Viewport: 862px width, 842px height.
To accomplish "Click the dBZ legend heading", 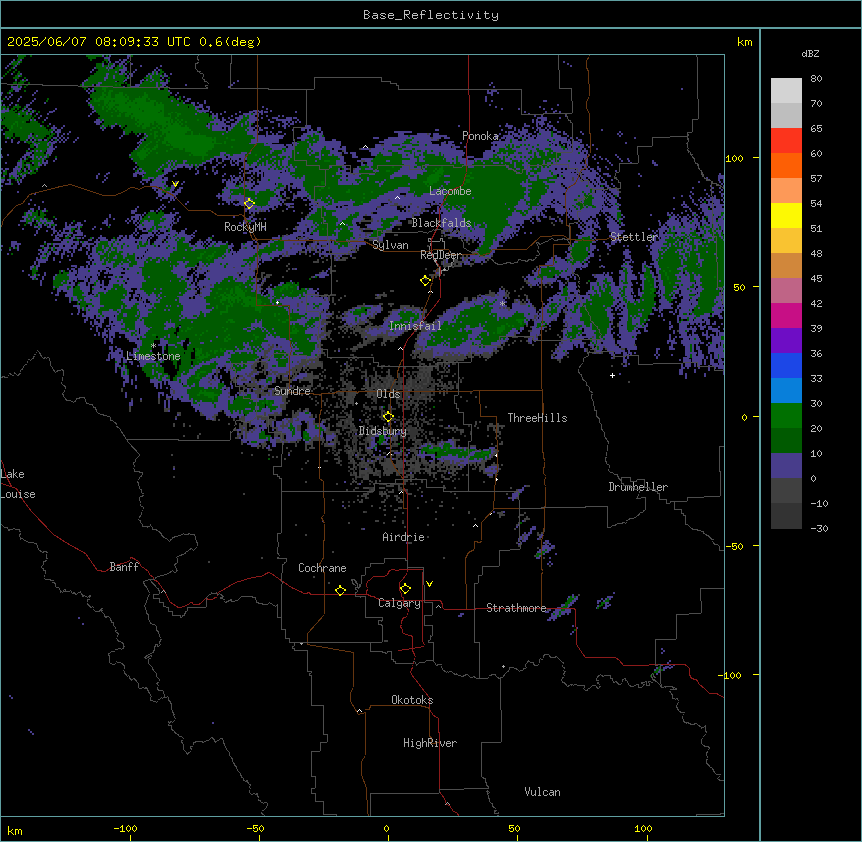I will point(810,54).
